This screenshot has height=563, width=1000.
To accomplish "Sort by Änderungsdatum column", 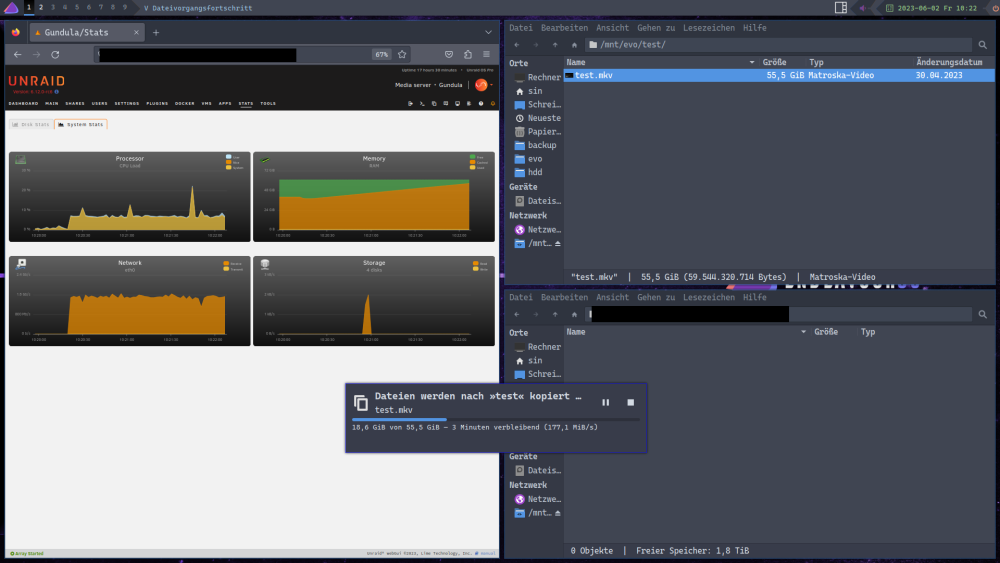I will pos(949,62).
